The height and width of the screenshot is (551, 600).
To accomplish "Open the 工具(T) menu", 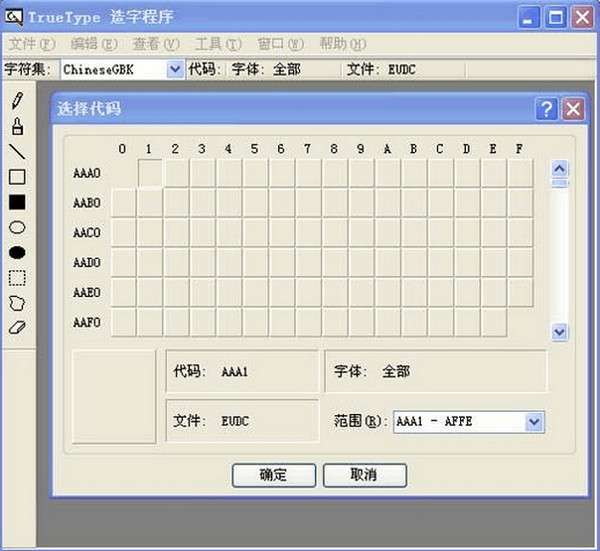I will point(218,44).
